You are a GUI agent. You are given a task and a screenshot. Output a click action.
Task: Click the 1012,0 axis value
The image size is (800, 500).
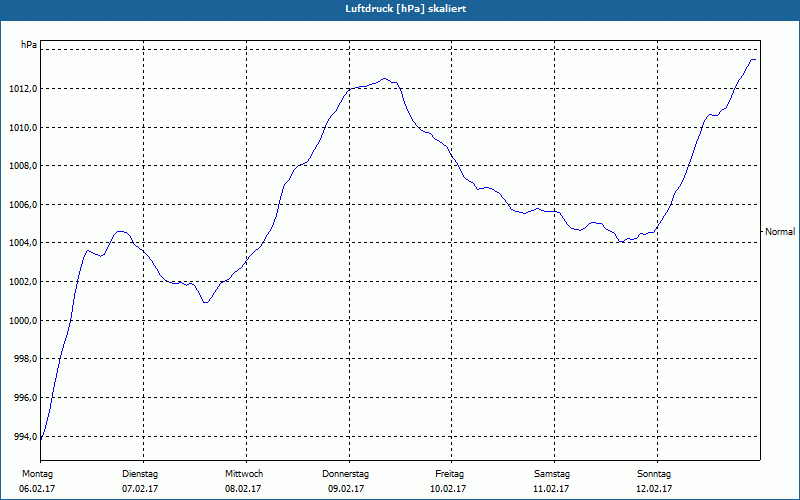tap(23, 89)
